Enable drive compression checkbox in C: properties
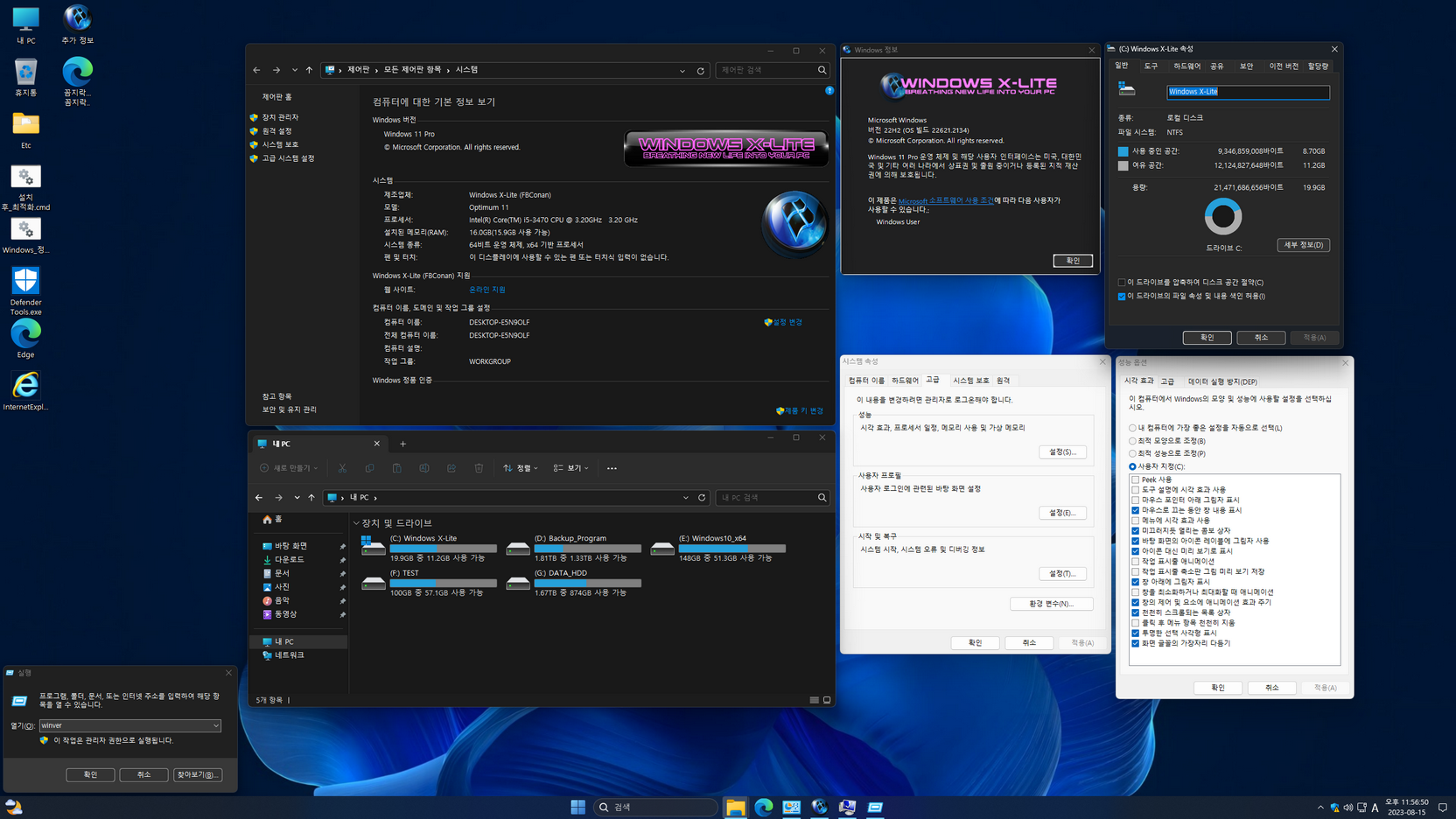 pyautogui.click(x=1122, y=283)
